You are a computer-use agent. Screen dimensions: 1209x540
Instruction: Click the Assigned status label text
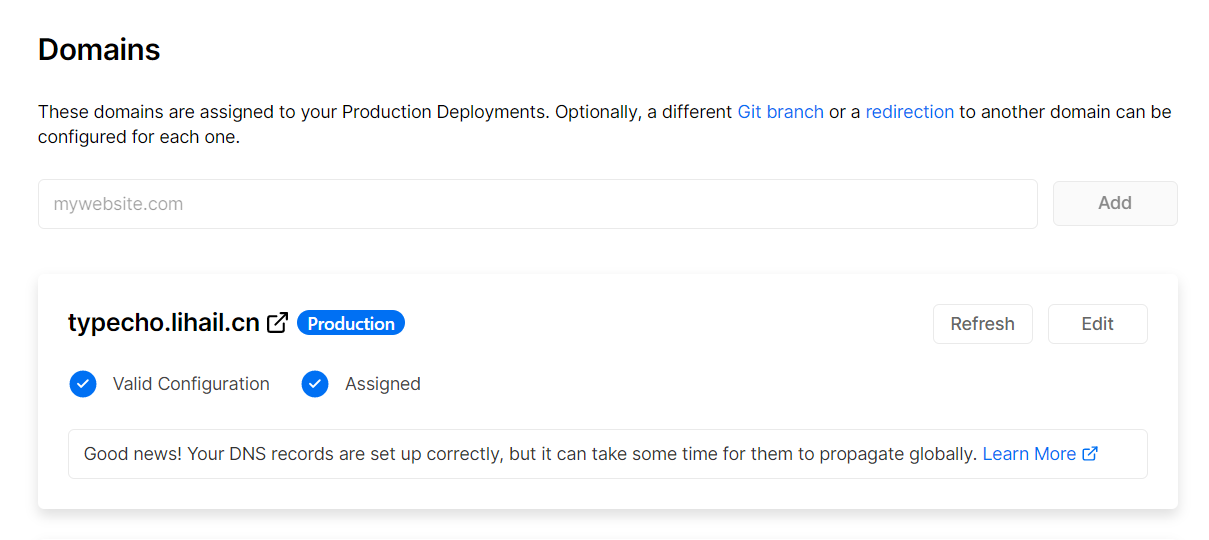point(382,384)
